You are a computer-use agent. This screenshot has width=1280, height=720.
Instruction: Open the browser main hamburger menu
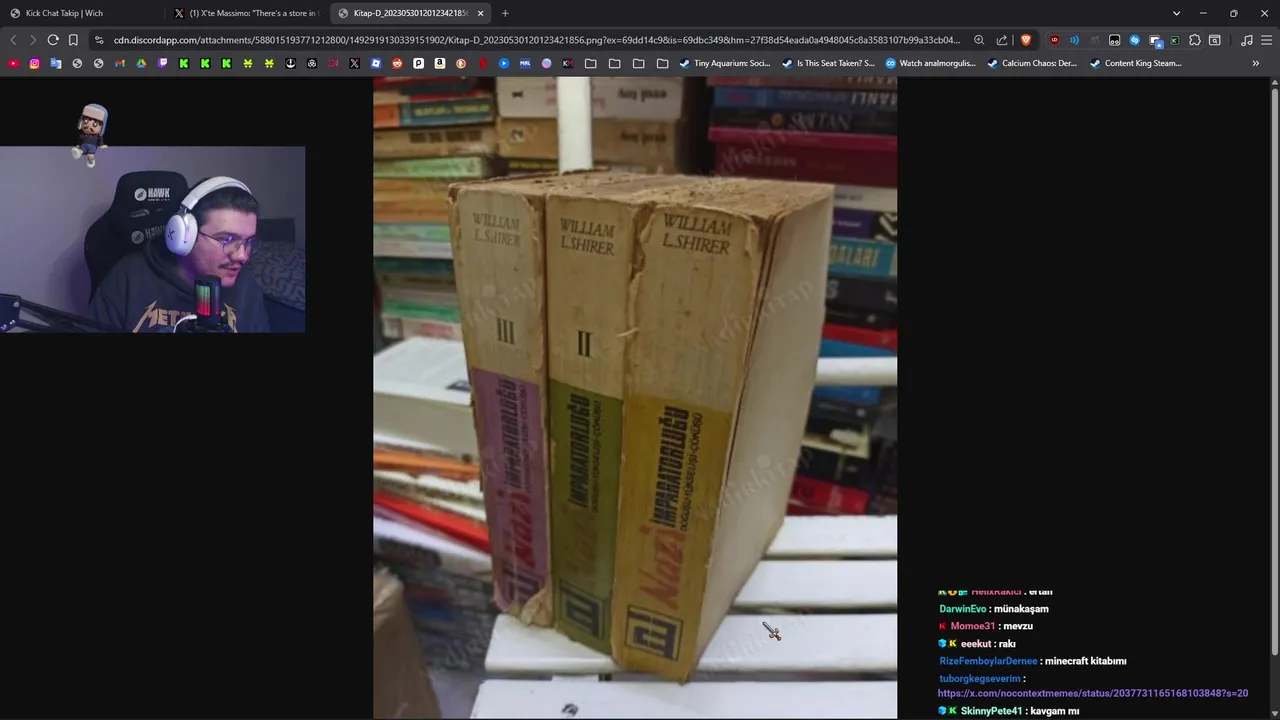point(1266,40)
